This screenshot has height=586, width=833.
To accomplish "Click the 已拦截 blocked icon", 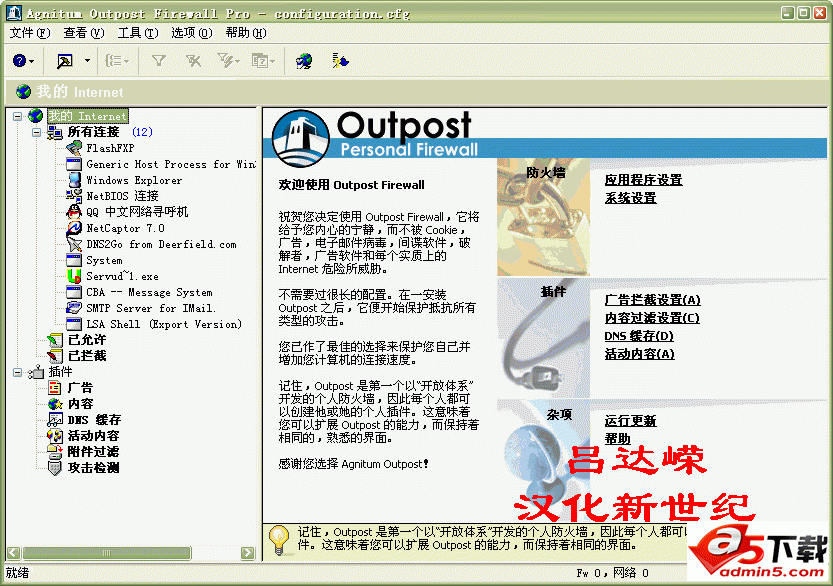I will tap(55, 356).
